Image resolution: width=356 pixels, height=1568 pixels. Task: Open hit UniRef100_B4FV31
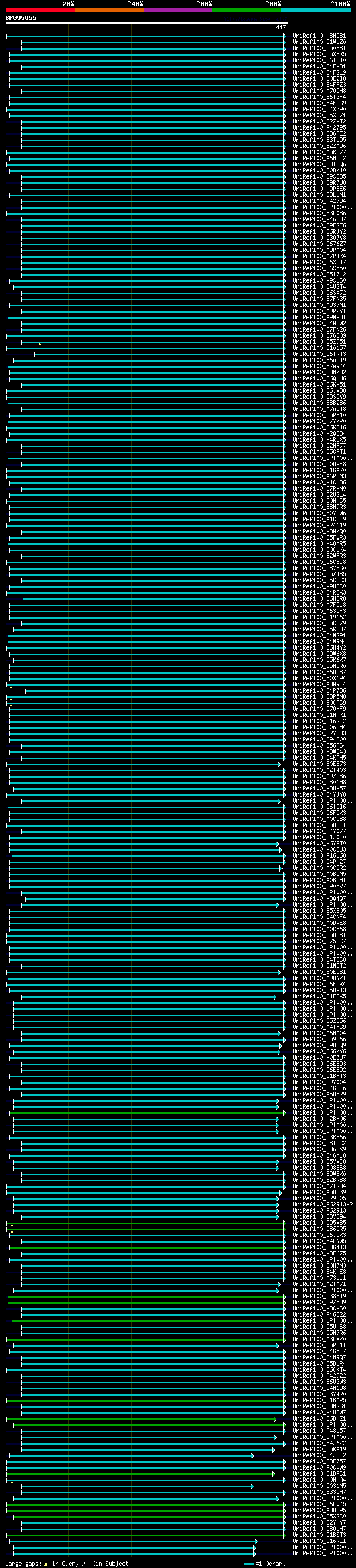pyautogui.click(x=319, y=66)
